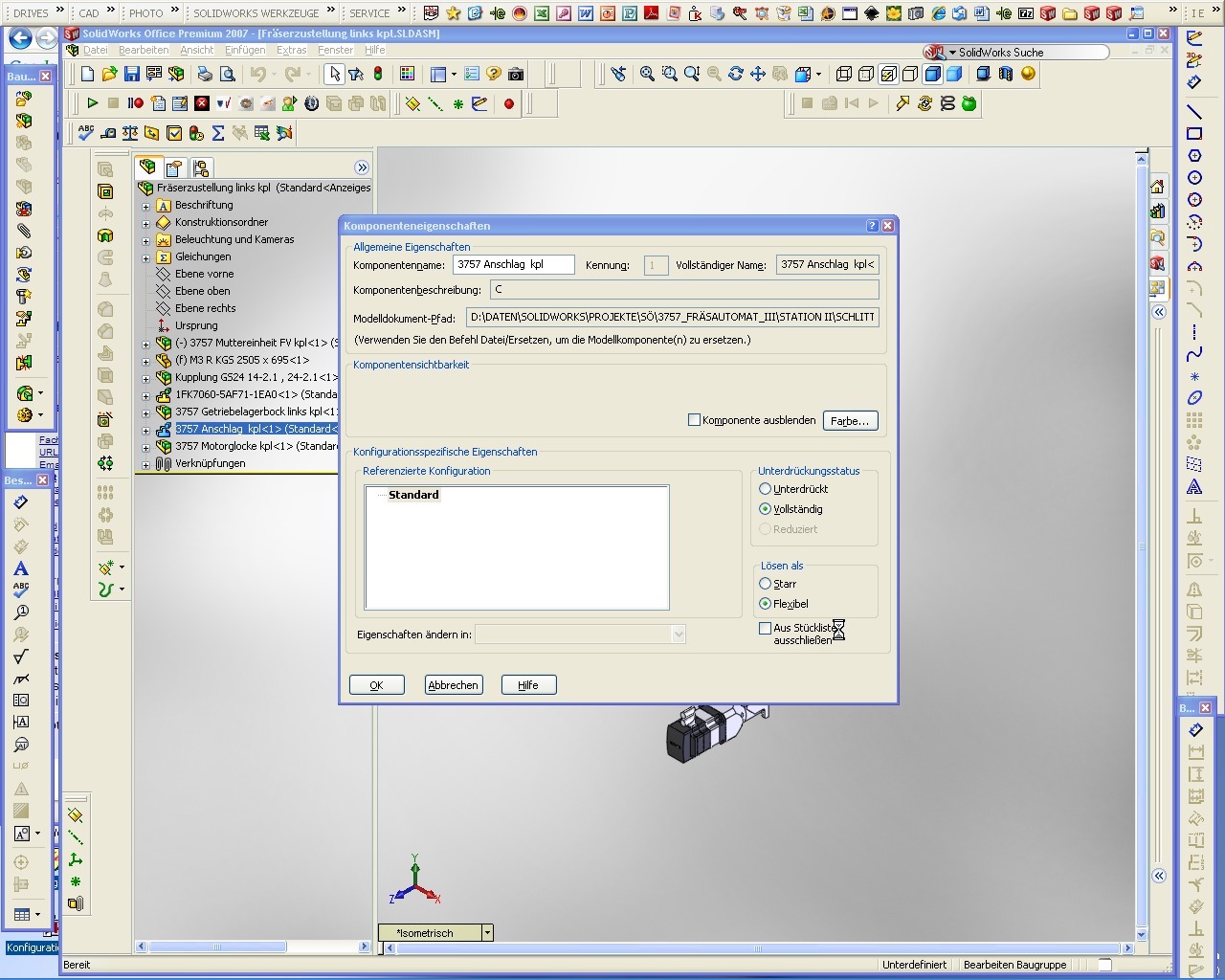Image resolution: width=1225 pixels, height=980 pixels.
Task: Click the horizontal scrollbar of the feature tree
Action: pyautogui.click(x=254, y=947)
